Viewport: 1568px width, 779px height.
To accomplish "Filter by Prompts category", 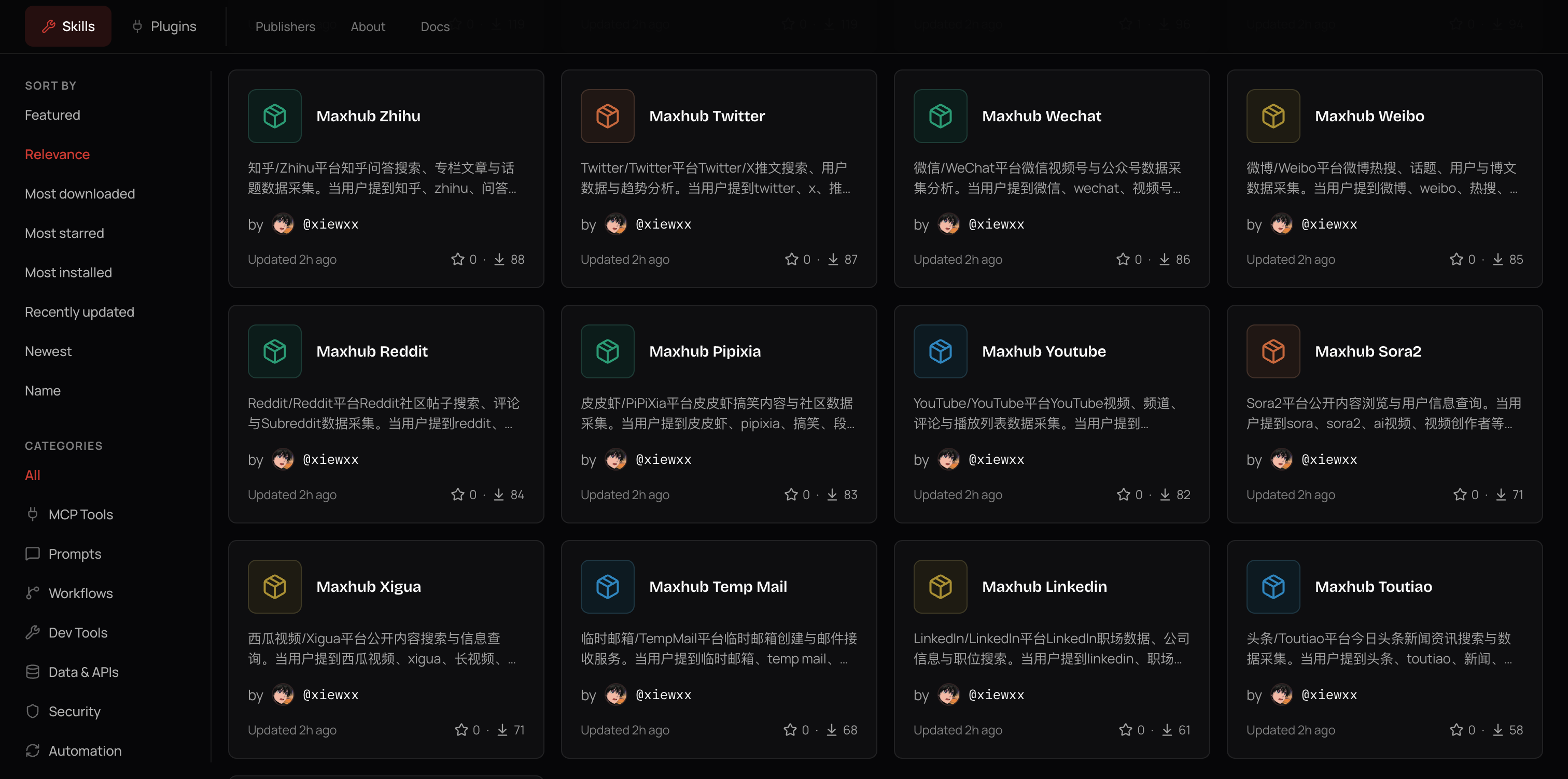I will click(63, 554).
